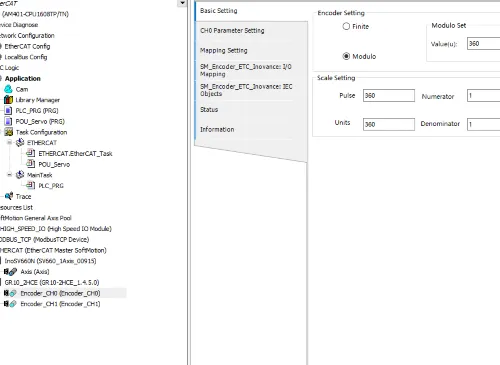The height and width of the screenshot is (365, 500).
Task: Select Library Manager in the tree
Action: coord(38,100)
